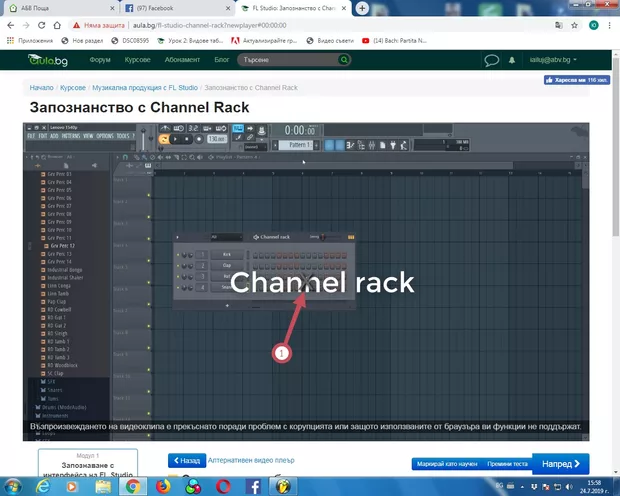The width and height of the screenshot is (620, 496).
Task: Open the PATTERNS menu in FL Studio
Action: (x=70, y=136)
